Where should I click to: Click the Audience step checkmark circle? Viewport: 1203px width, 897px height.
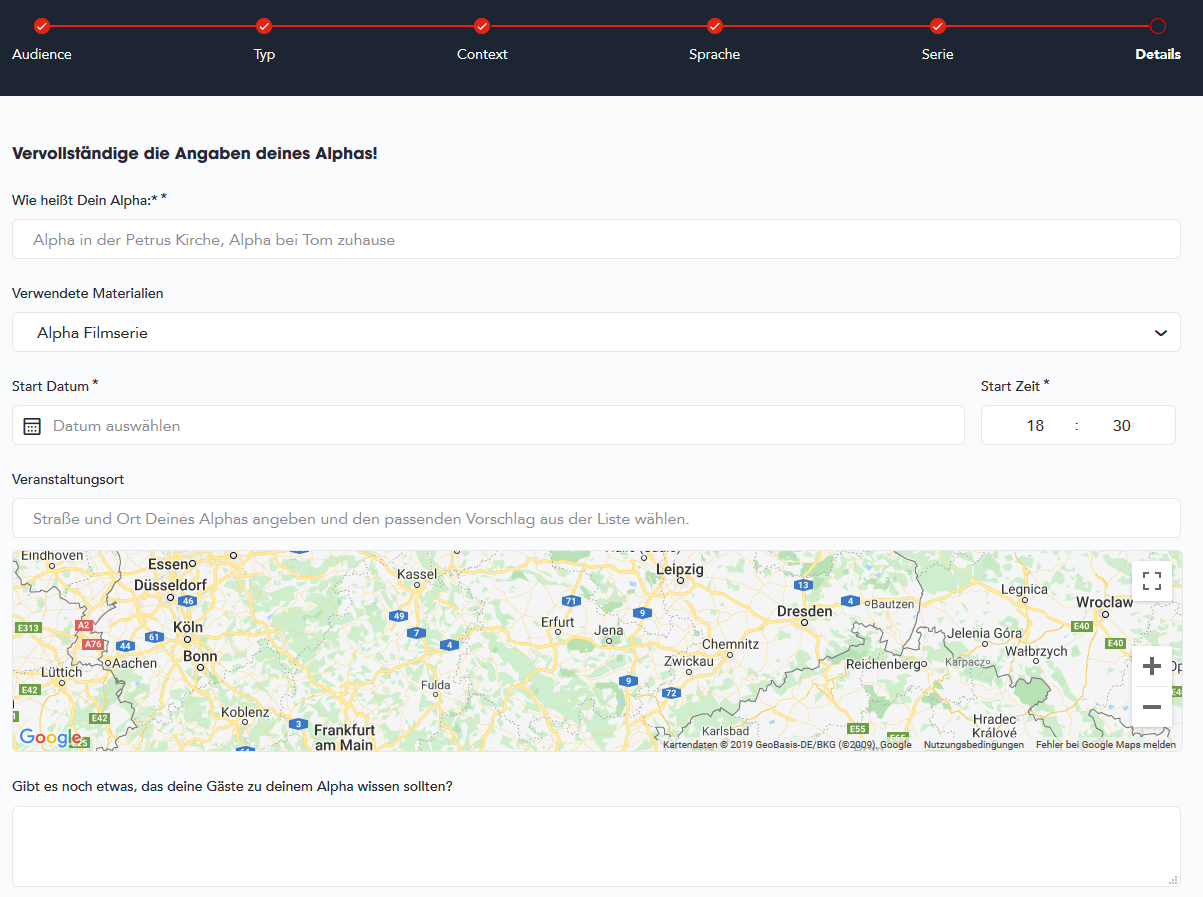tap(42, 26)
